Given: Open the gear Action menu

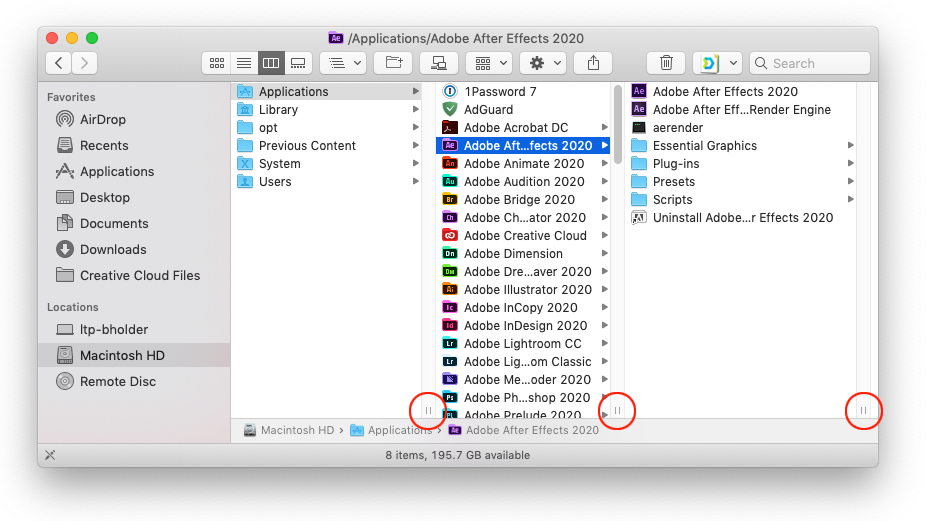Looking at the screenshot, I should pyautogui.click(x=543, y=63).
